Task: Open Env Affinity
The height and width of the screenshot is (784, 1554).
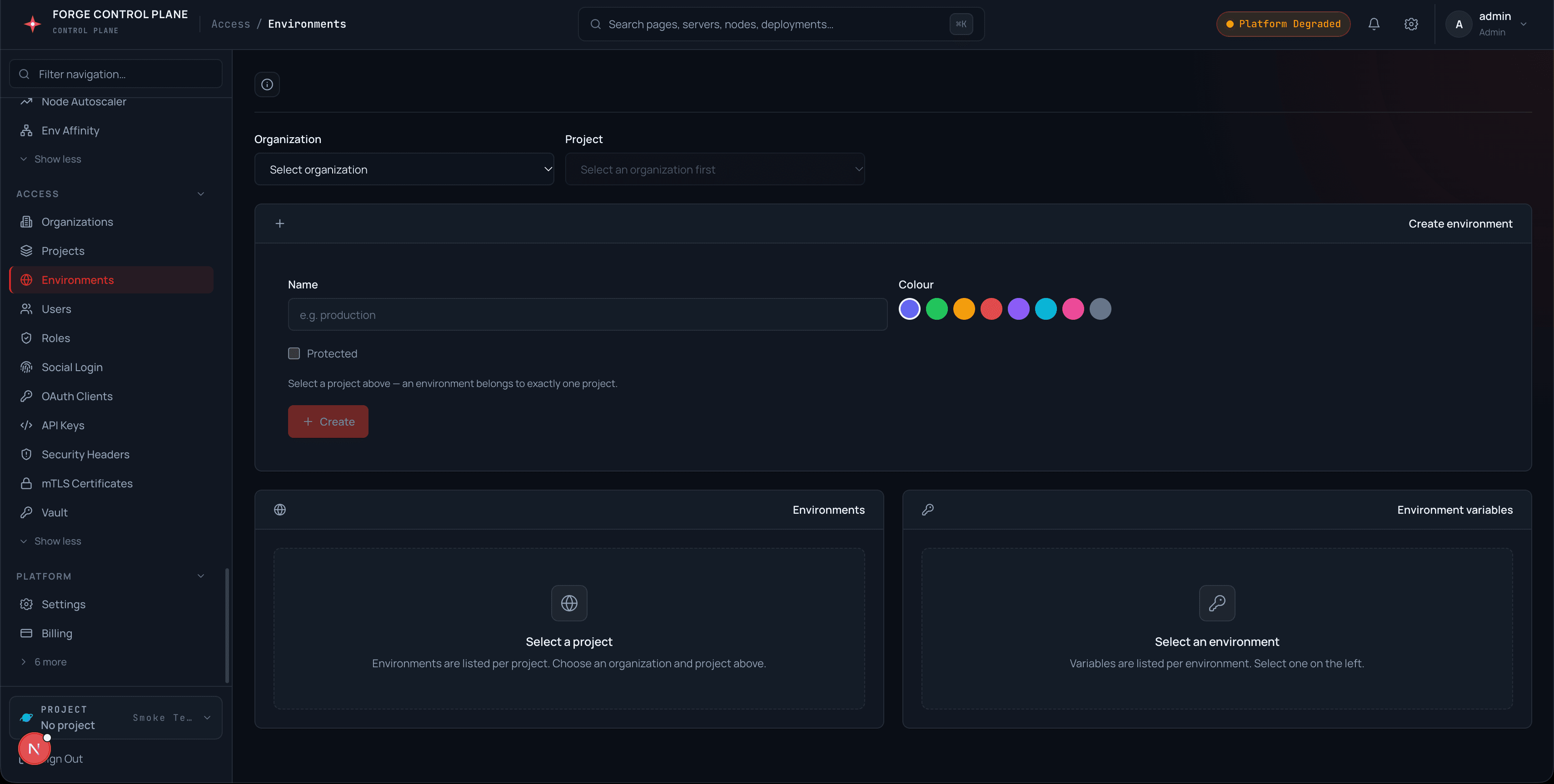Action: pyautogui.click(x=112, y=130)
